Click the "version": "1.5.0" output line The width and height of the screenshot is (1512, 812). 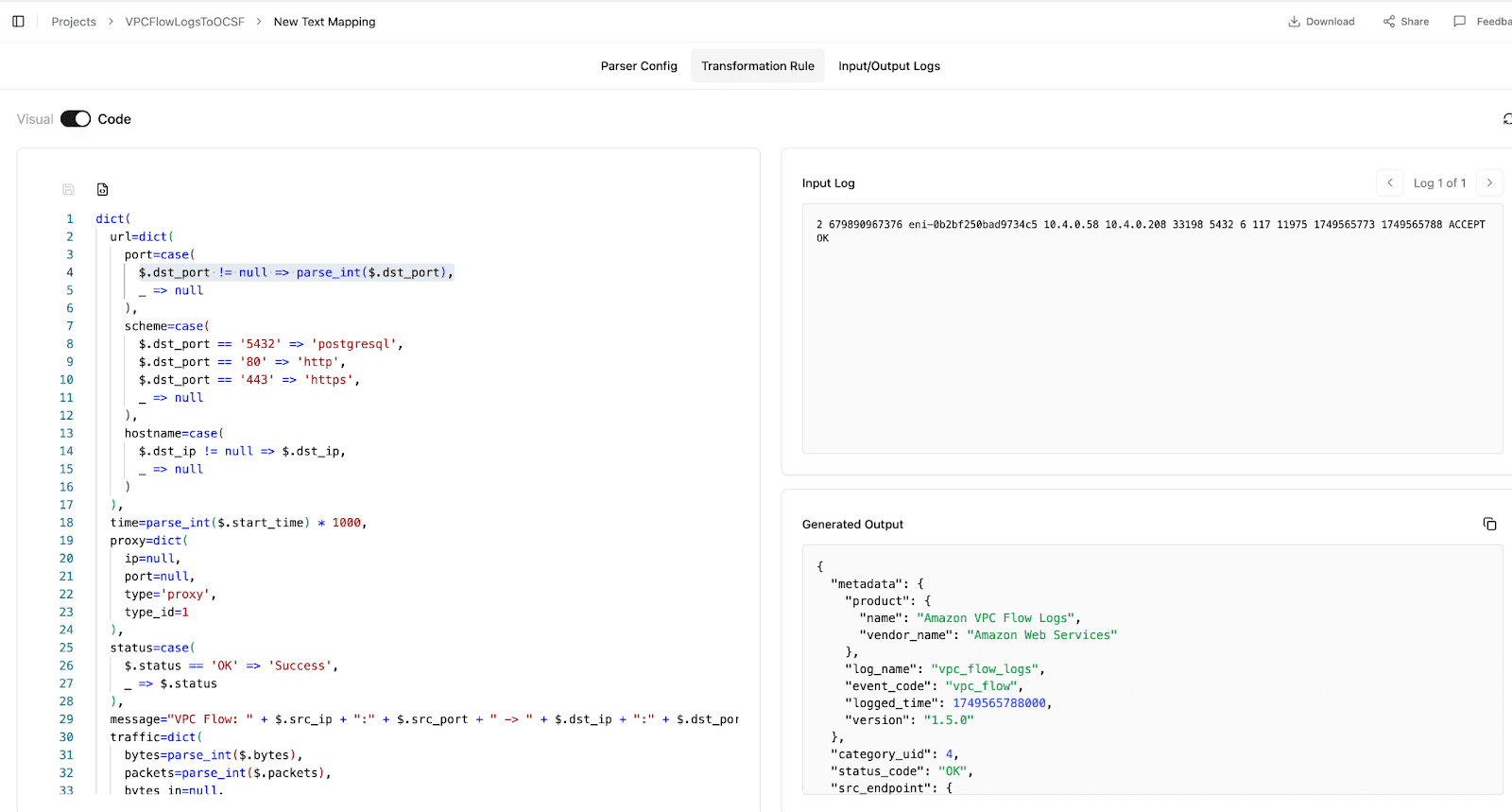point(909,720)
